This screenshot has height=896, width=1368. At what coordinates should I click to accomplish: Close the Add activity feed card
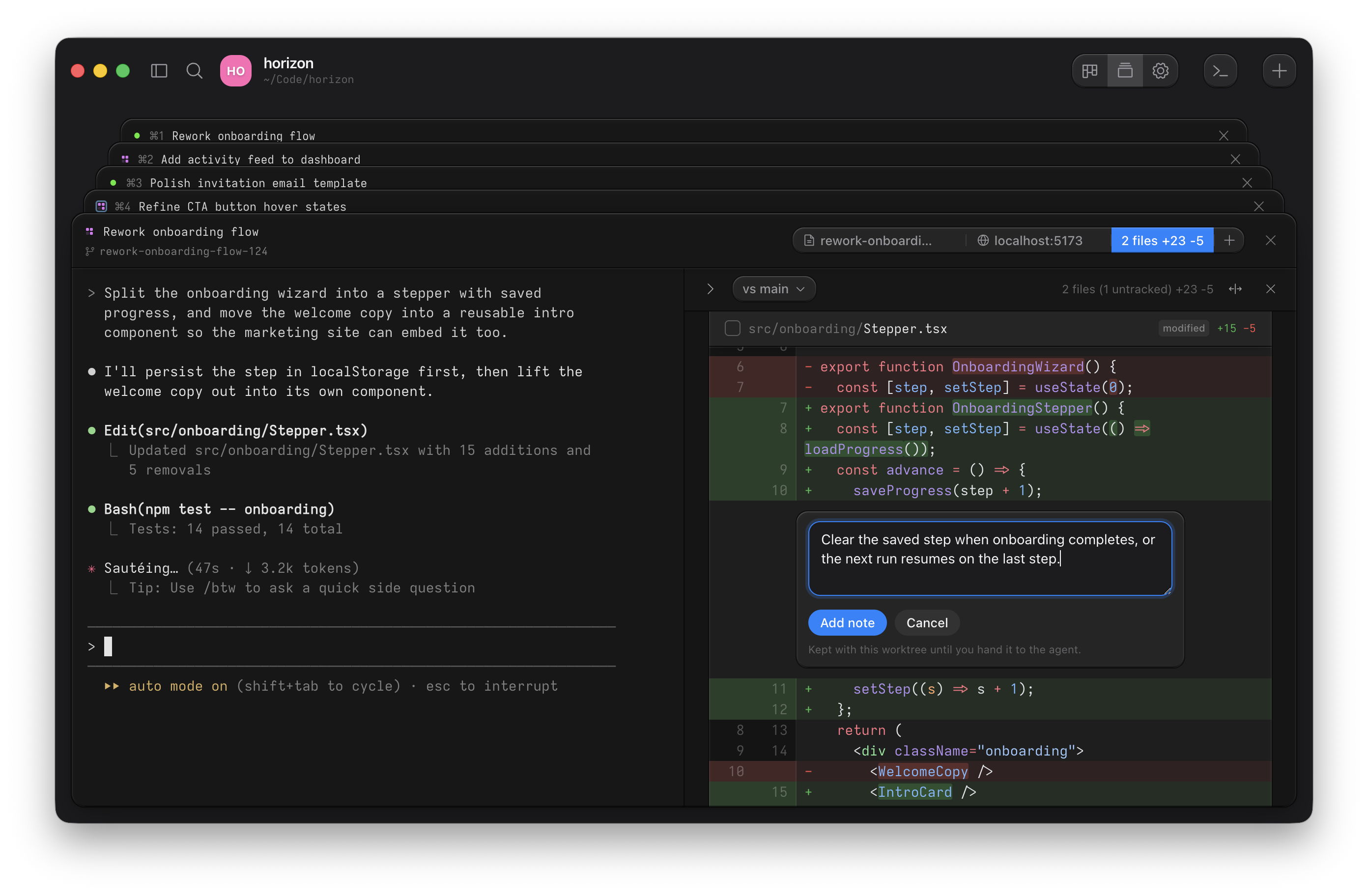[x=1235, y=159]
